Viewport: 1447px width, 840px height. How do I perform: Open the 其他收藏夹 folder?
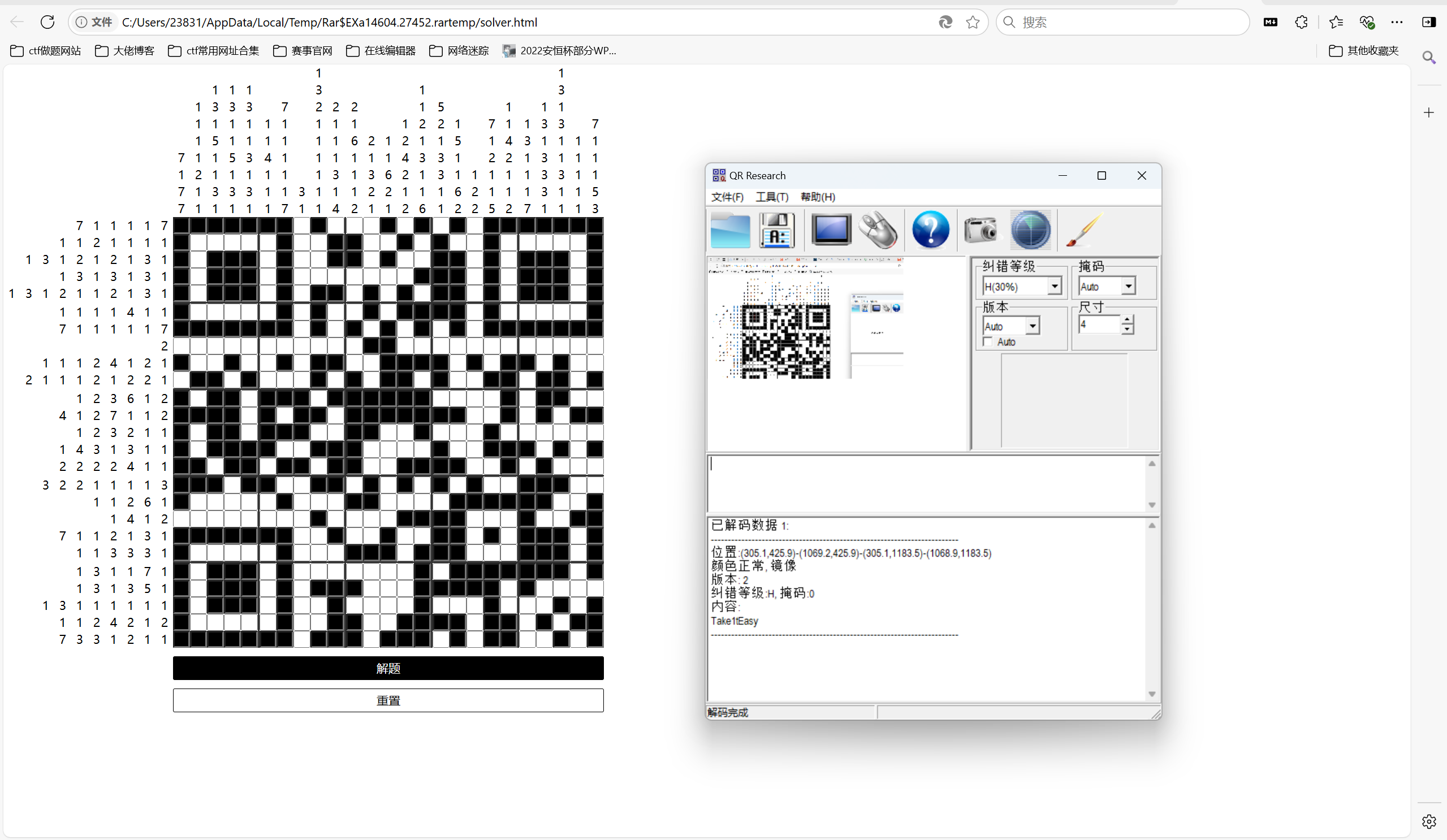1364,50
